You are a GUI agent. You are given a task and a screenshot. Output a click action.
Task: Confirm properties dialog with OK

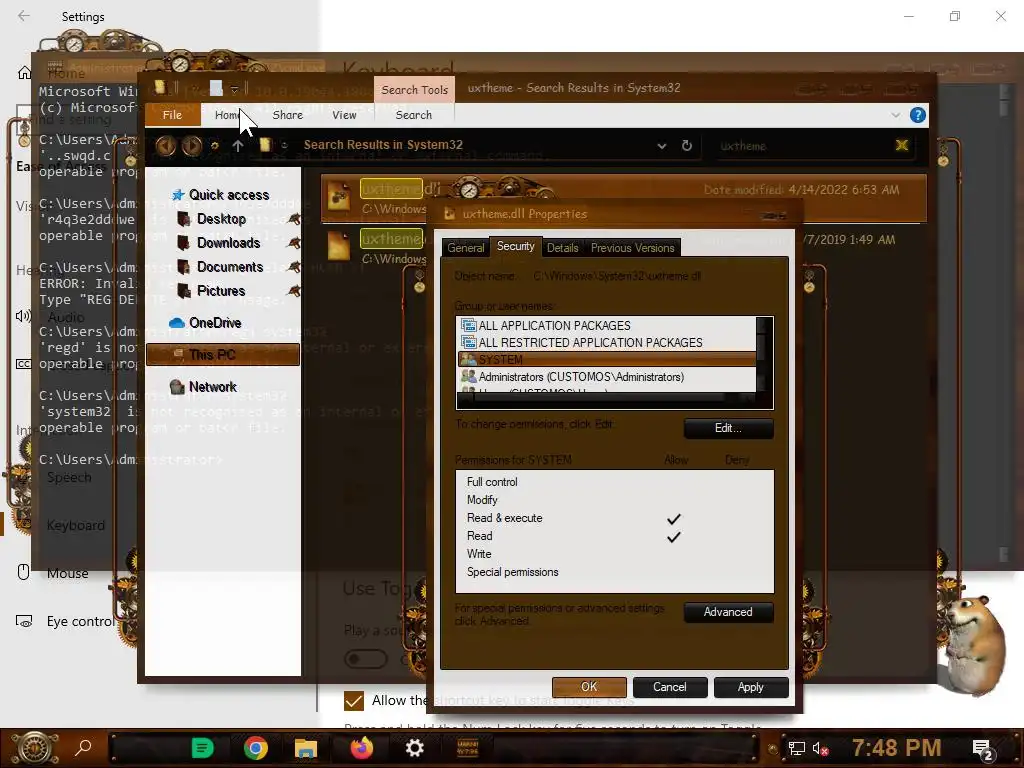tap(589, 687)
